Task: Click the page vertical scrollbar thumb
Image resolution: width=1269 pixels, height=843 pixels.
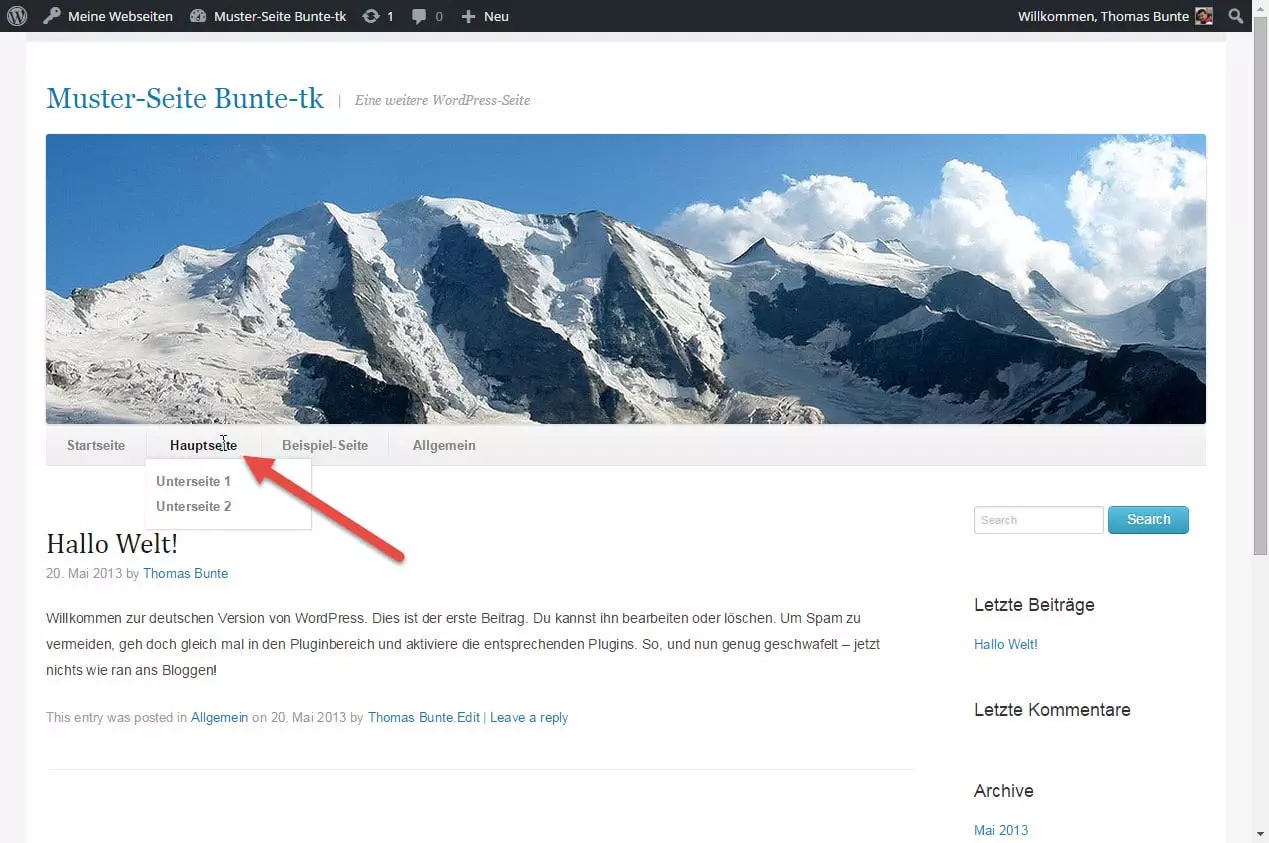Action: (x=1260, y=284)
